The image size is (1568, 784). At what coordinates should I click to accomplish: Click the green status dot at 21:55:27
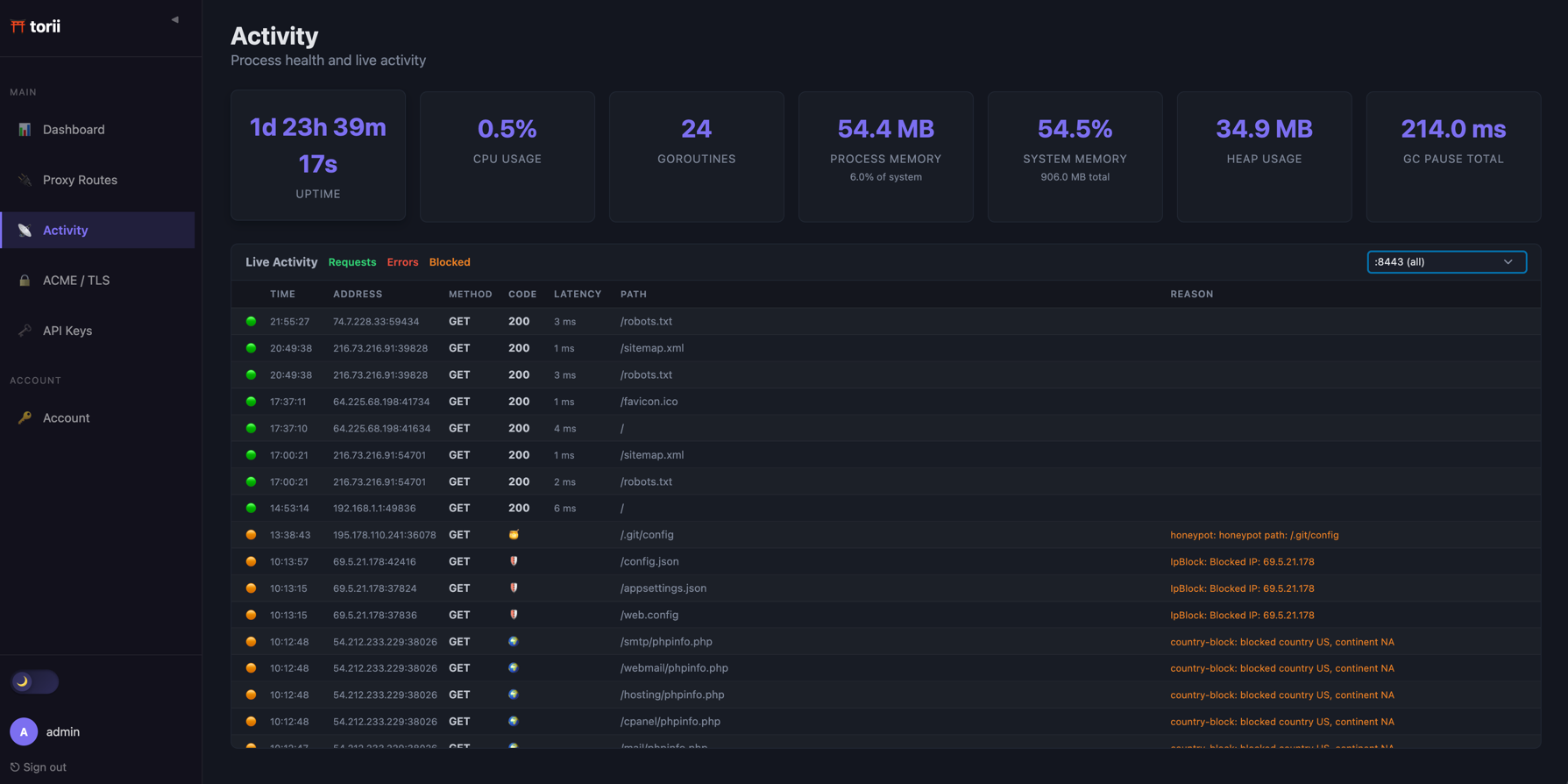pos(251,322)
